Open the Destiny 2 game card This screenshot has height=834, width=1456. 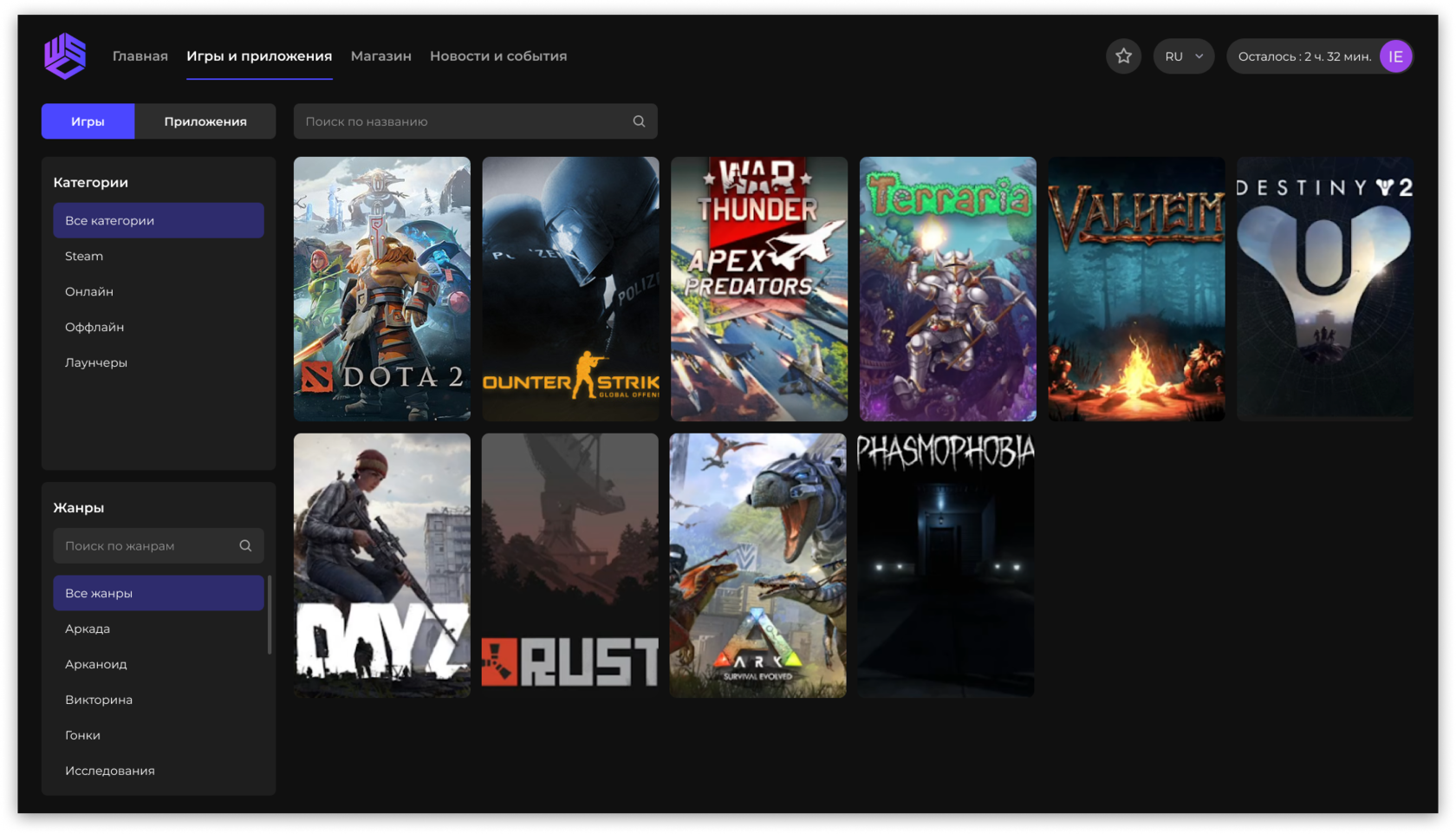(x=1325, y=289)
